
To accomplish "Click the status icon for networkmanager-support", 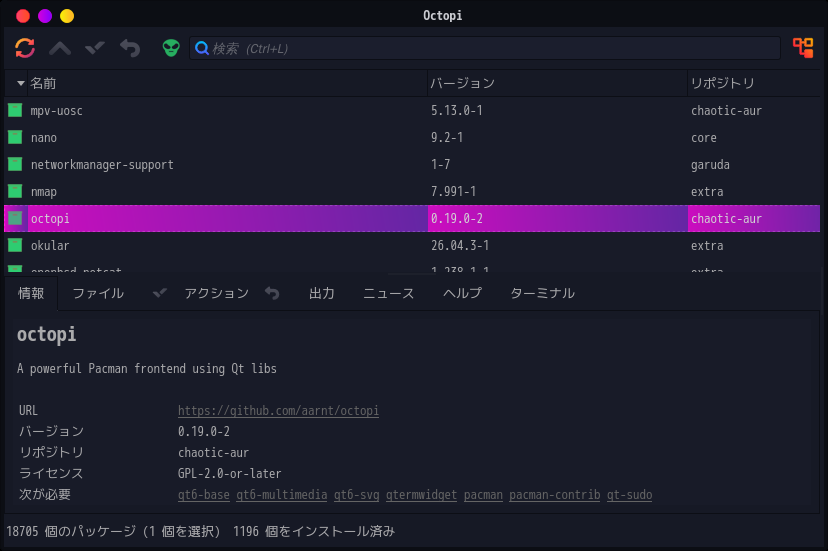I will tap(15, 164).
